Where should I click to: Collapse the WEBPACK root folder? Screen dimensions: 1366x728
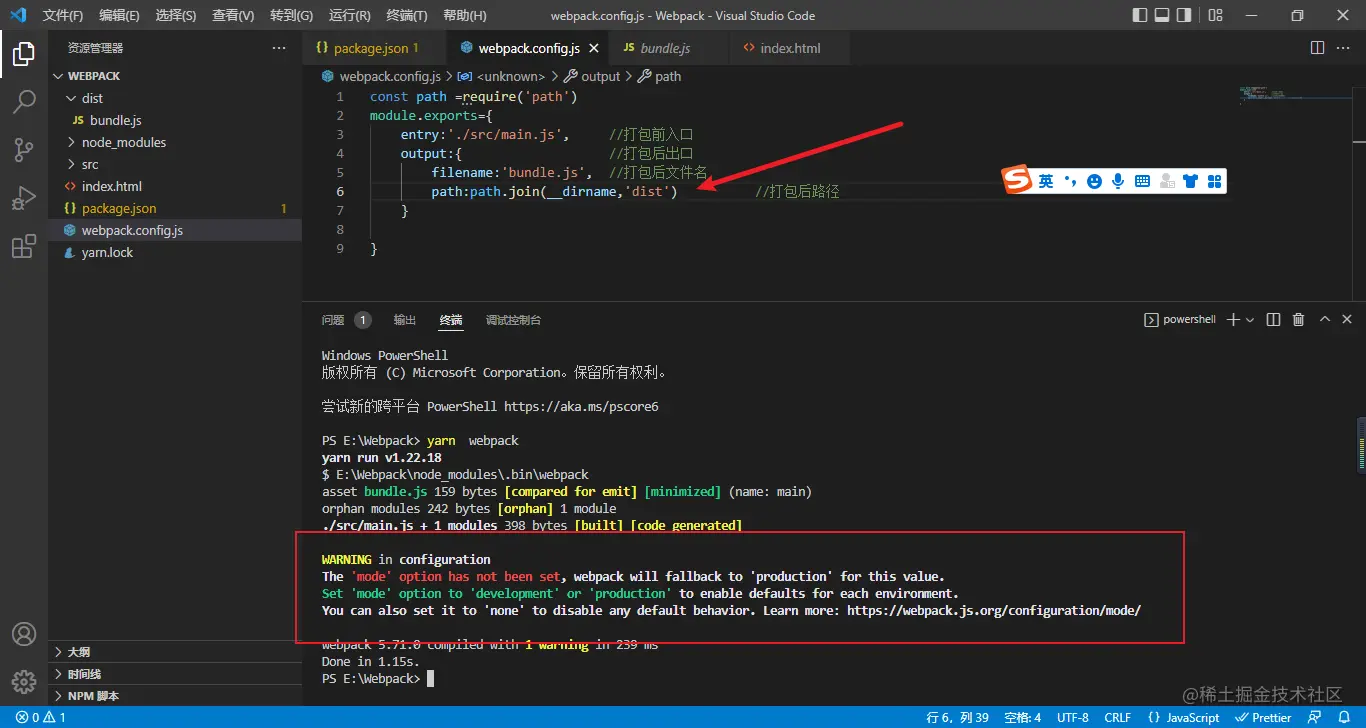(x=175, y=76)
